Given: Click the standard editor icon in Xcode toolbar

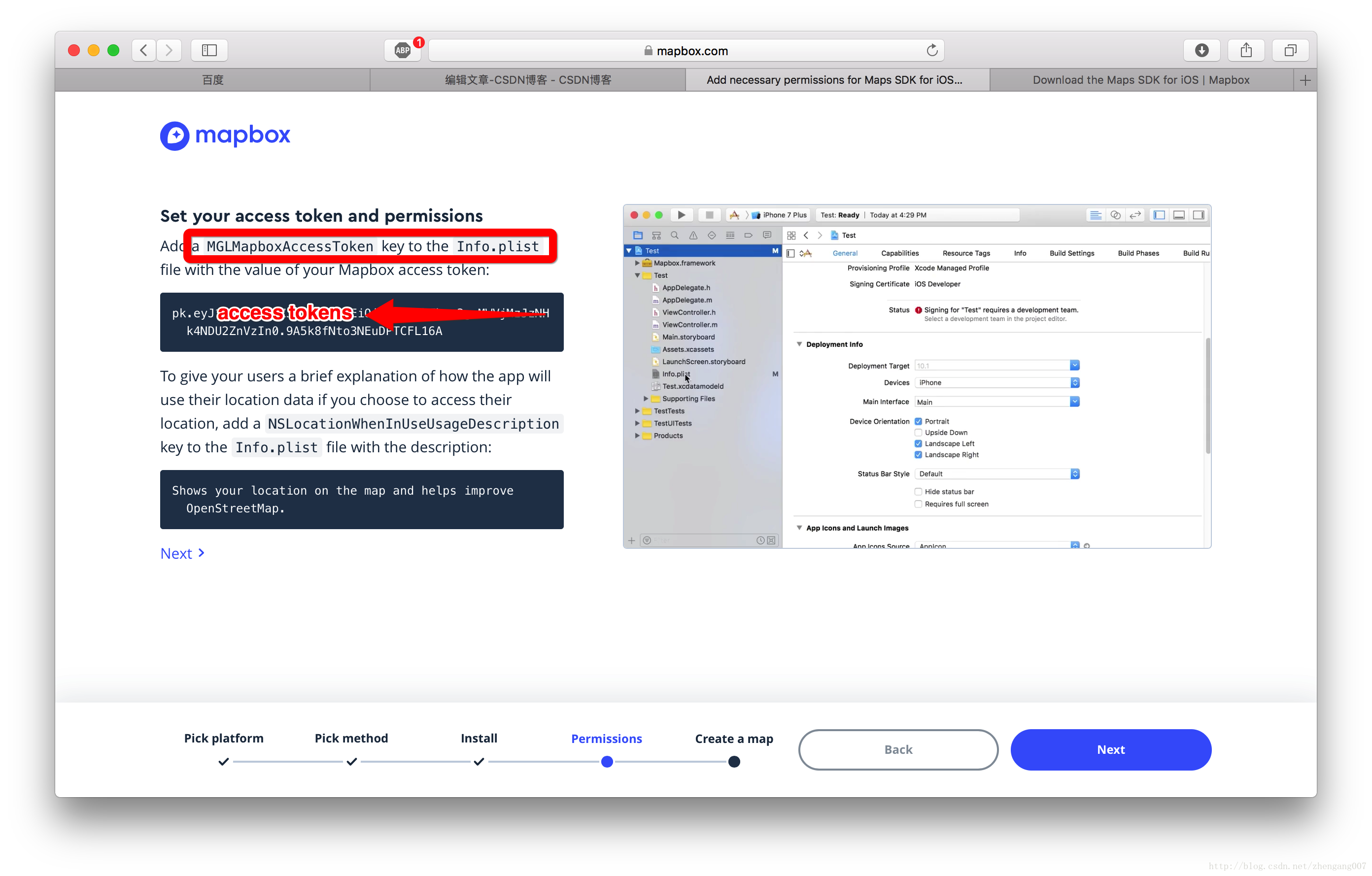Looking at the screenshot, I should 1095,215.
